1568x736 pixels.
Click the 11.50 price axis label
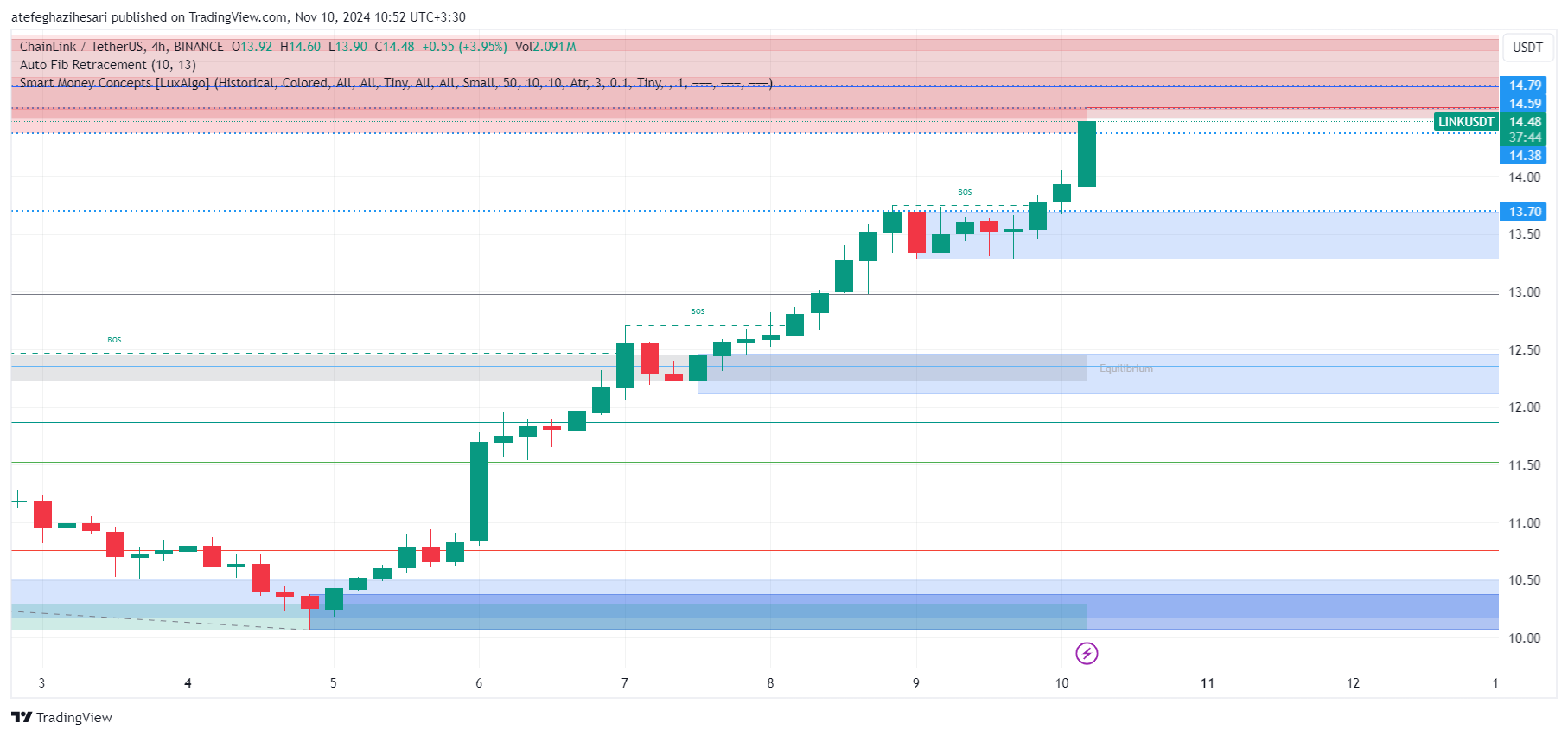1525,465
